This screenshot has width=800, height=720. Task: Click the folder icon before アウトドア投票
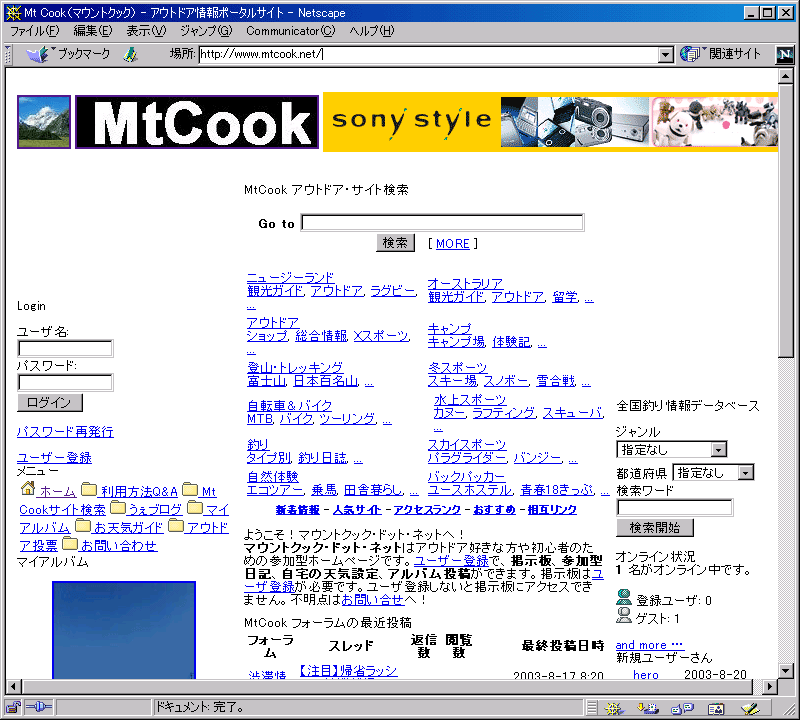[176, 525]
